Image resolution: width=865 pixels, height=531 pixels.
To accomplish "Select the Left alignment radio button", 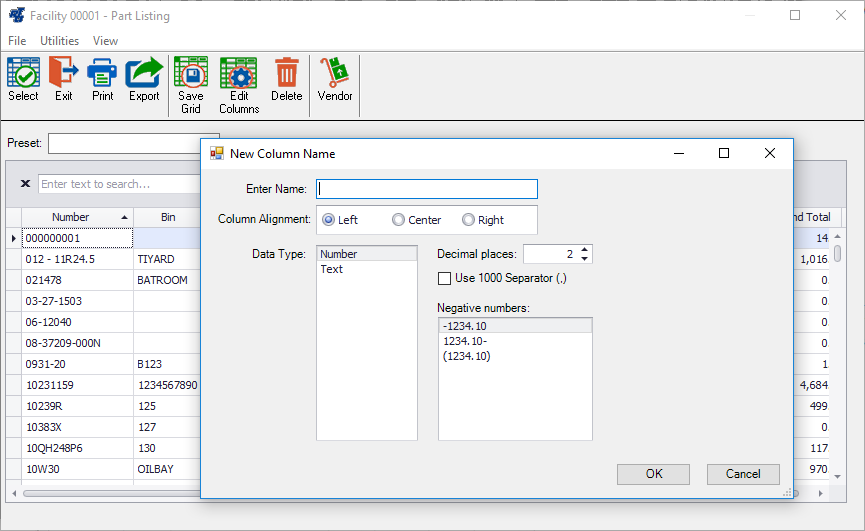I will (x=328, y=220).
